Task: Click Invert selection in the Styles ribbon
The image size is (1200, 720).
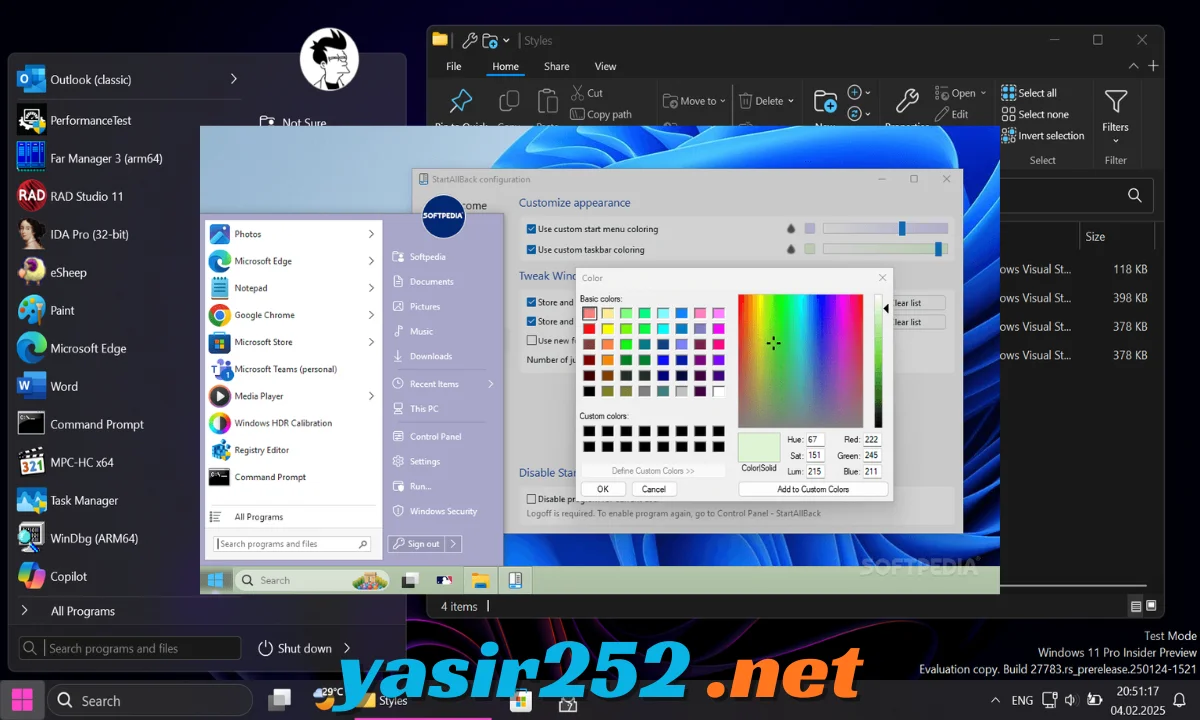Action: coord(1043,136)
